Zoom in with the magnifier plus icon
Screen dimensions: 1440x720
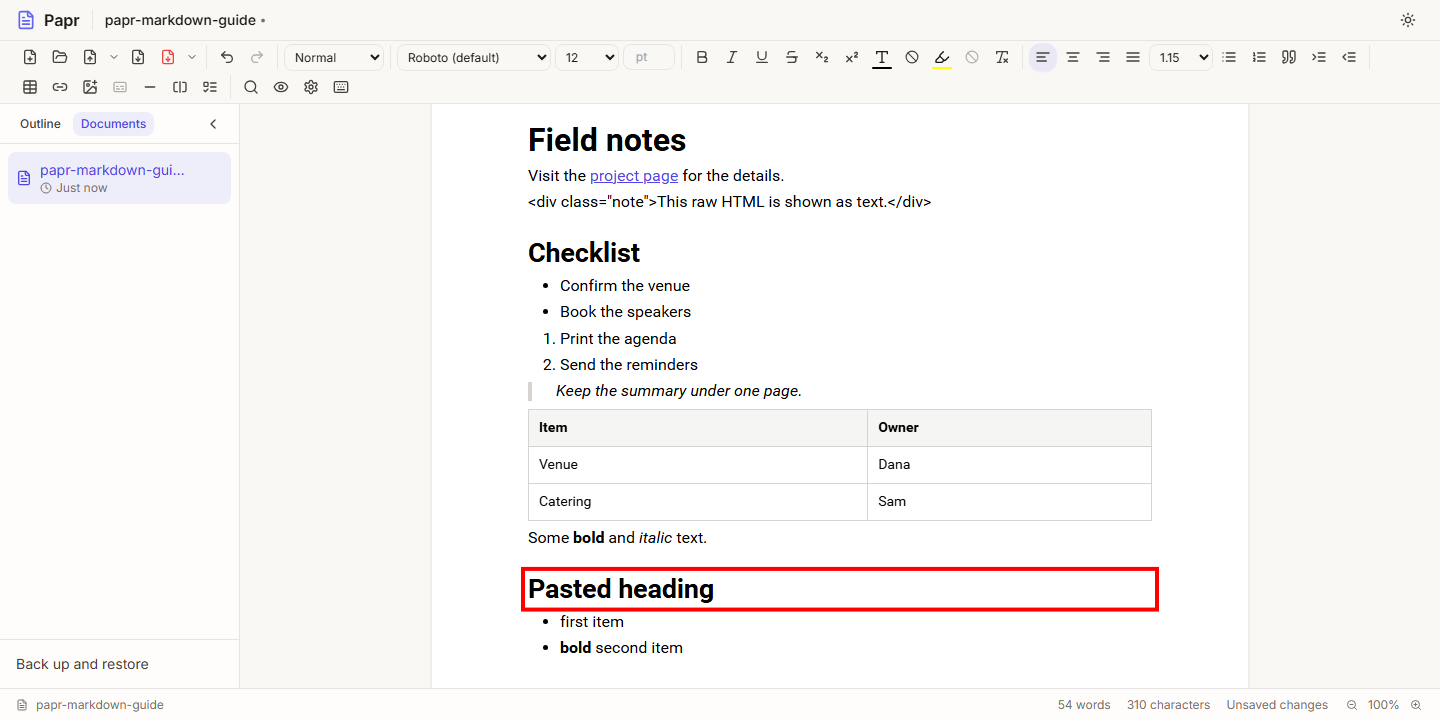coord(1416,705)
